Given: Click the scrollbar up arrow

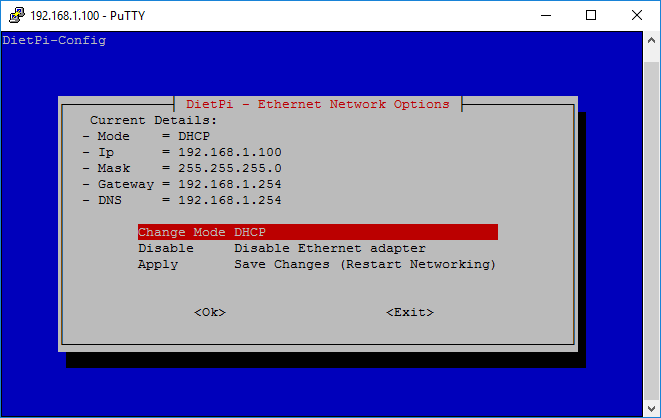Looking at the screenshot, I should coord(651,40).
